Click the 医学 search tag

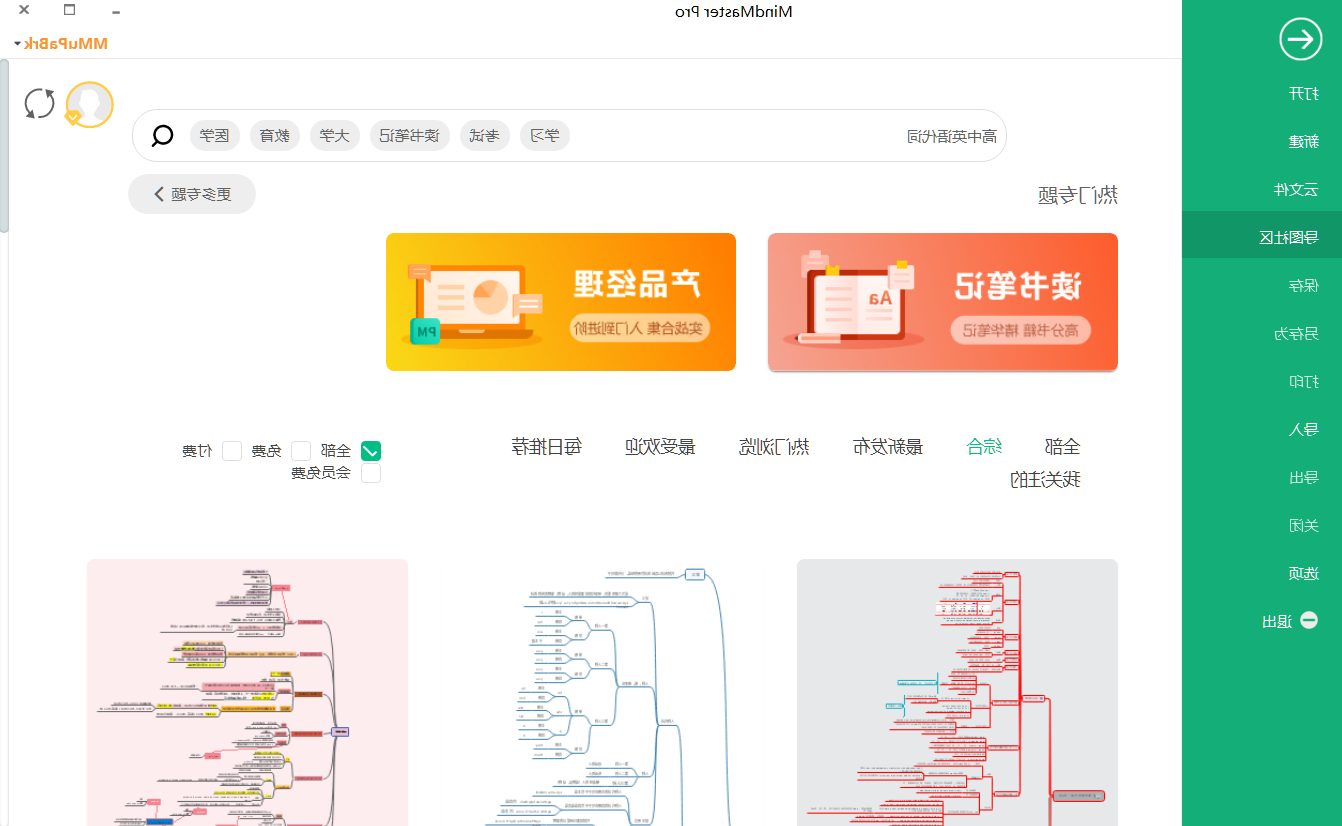click(x=214, y=135)
